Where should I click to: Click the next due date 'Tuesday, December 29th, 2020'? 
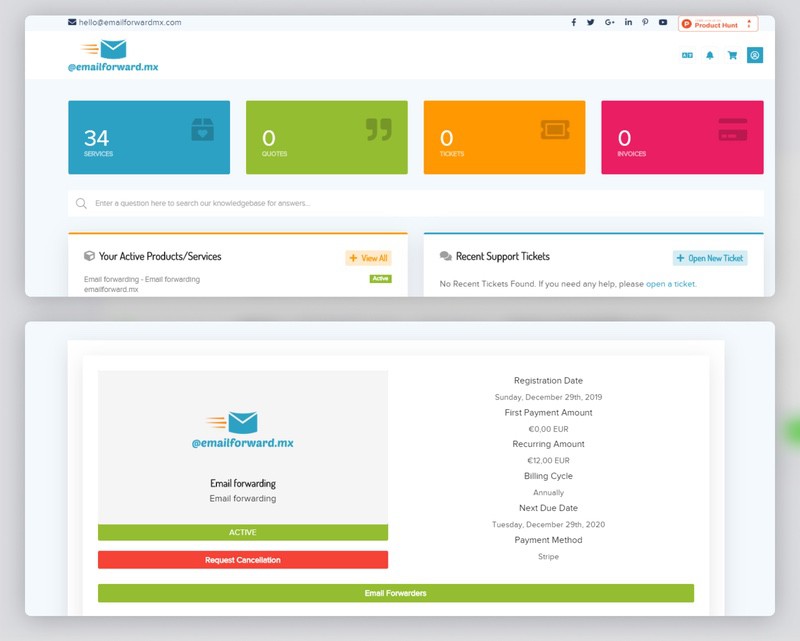[548, 525]
